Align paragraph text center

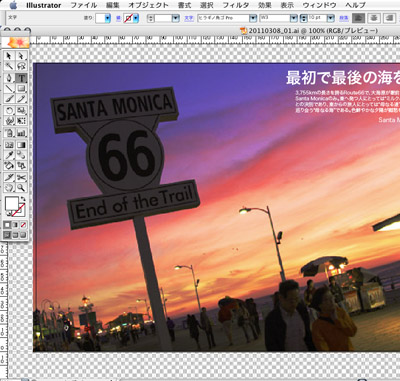coord(374,18)
